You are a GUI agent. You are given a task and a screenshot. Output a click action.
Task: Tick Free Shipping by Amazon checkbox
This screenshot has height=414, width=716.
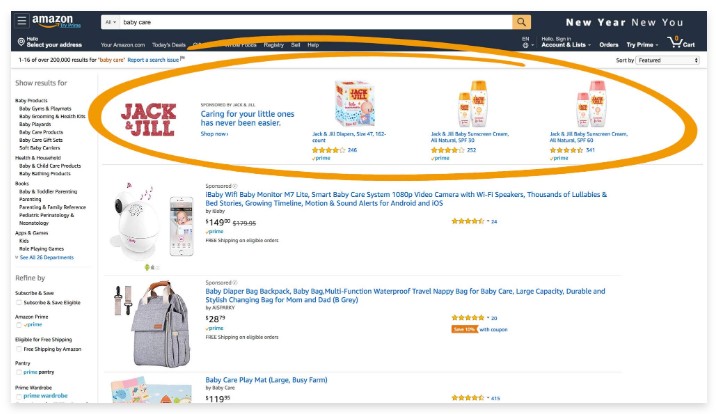pos(19,349)
